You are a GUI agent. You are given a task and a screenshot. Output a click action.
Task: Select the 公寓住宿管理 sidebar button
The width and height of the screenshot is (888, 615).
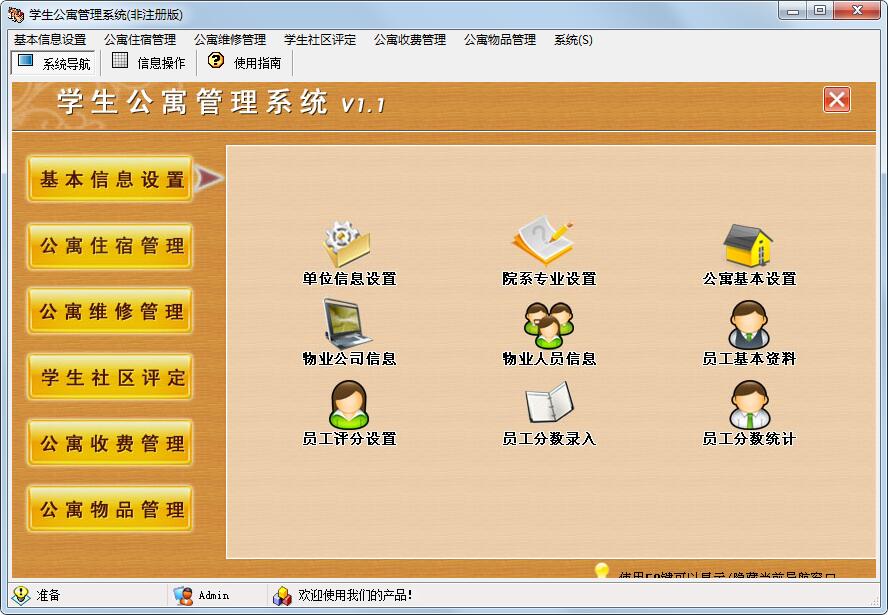point(110,247)
